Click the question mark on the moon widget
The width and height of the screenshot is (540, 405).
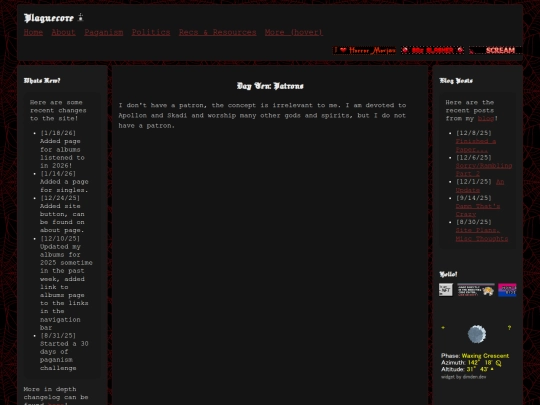click(x=509, y=328)
